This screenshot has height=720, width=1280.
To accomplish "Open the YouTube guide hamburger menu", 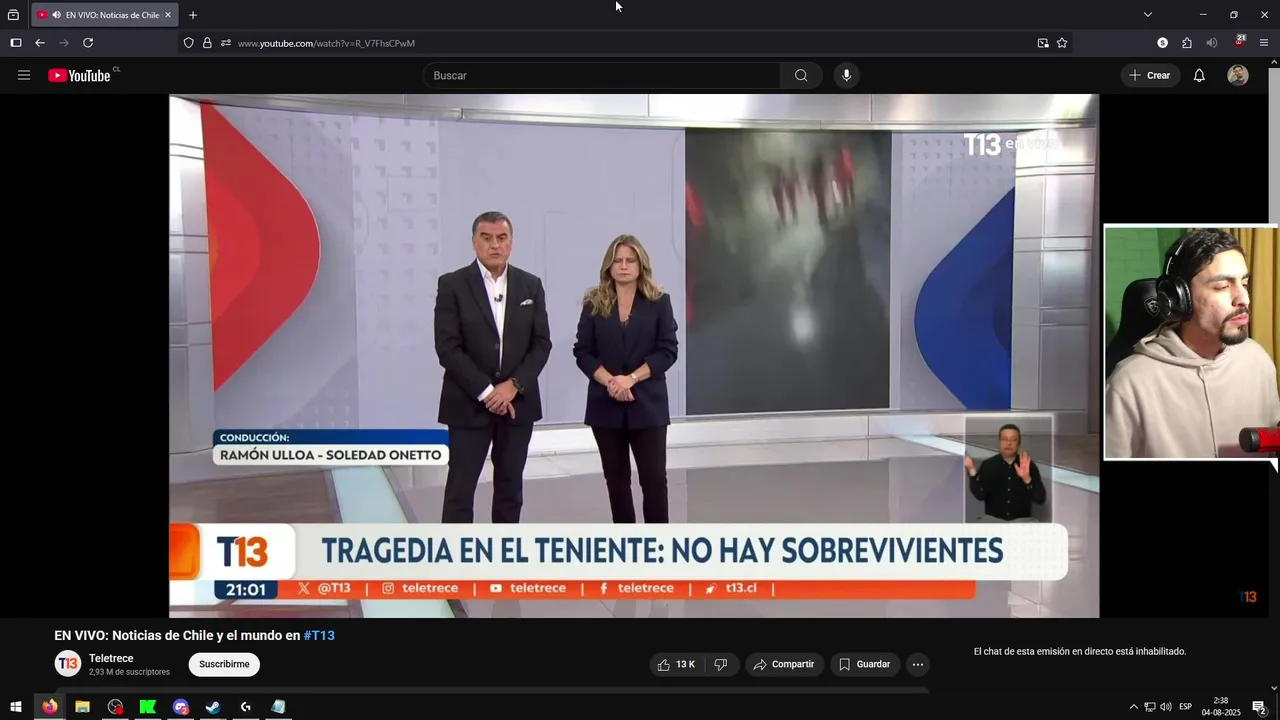I will pyautogui.click(x=24, y=75).
